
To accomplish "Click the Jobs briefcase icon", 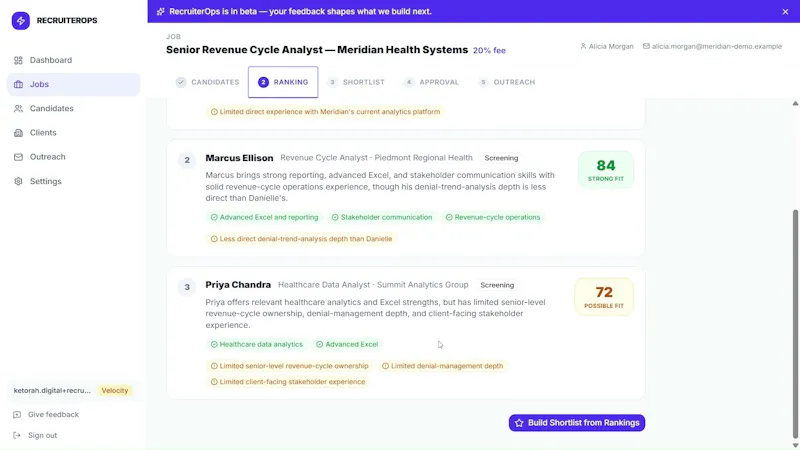I will [18, 84].
